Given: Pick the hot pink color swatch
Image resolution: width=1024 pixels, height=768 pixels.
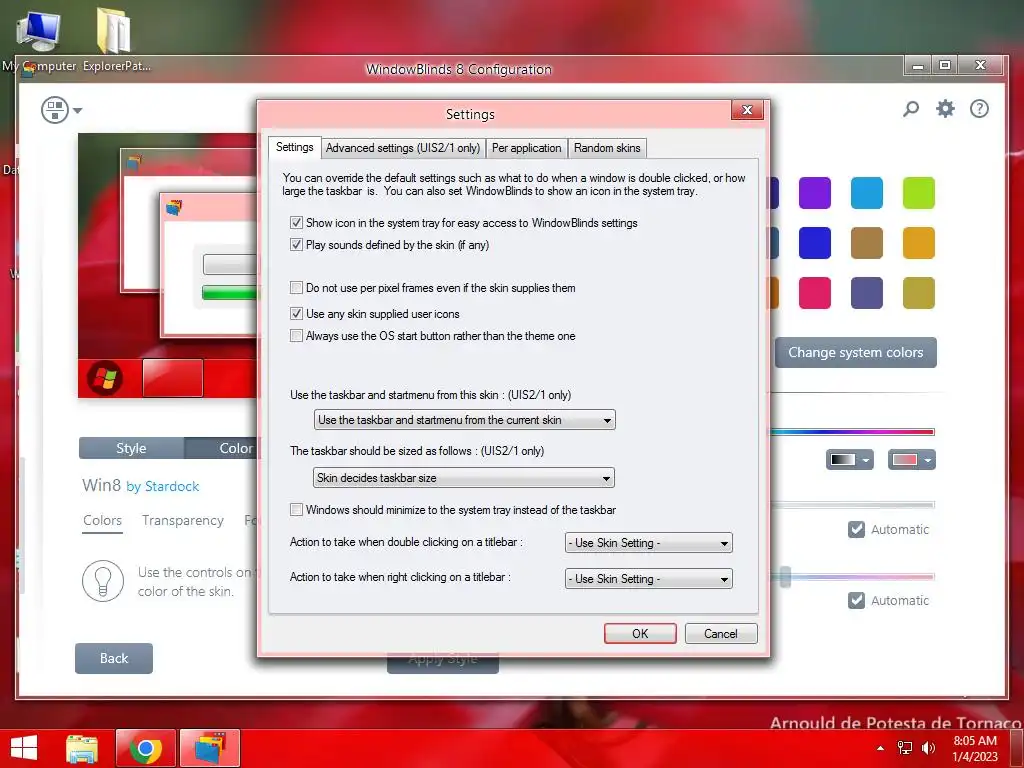Looking at the screenshot, I should click(x=814, y=293).
